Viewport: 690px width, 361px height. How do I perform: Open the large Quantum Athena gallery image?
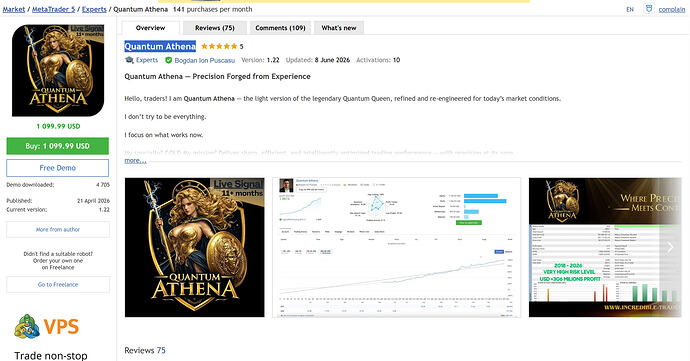pyautogui.click(x=195, y=247)
